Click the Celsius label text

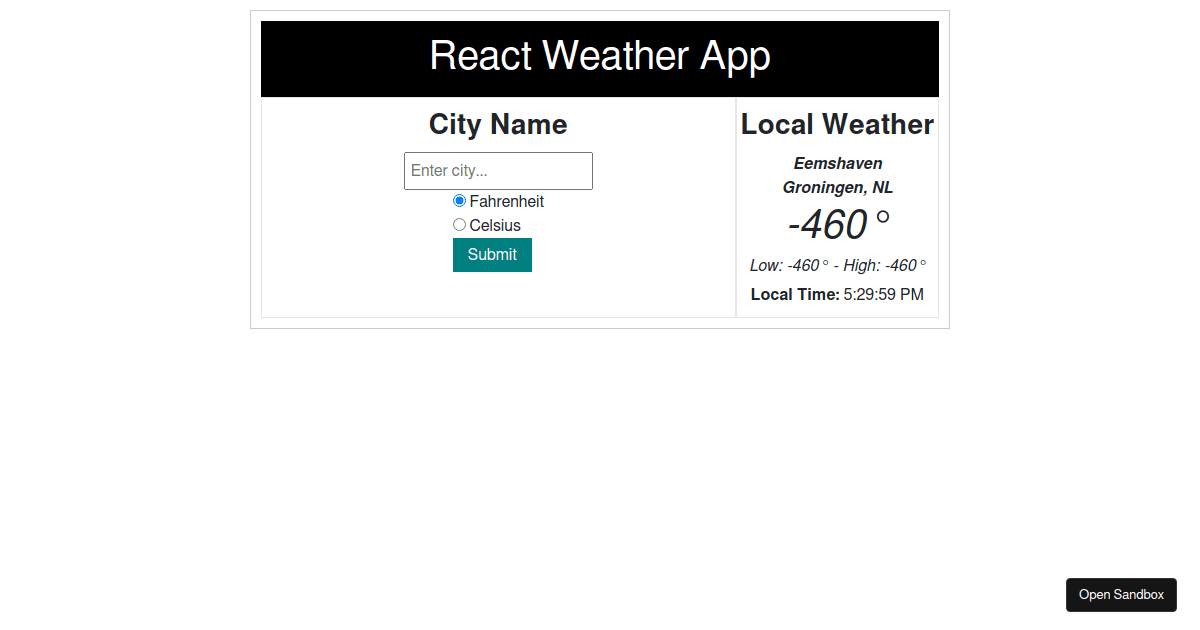tap(494, 225)
